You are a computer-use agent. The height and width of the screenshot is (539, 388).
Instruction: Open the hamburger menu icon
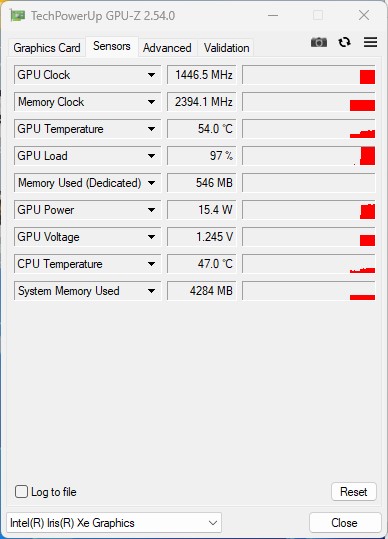[x=370, y=42]
